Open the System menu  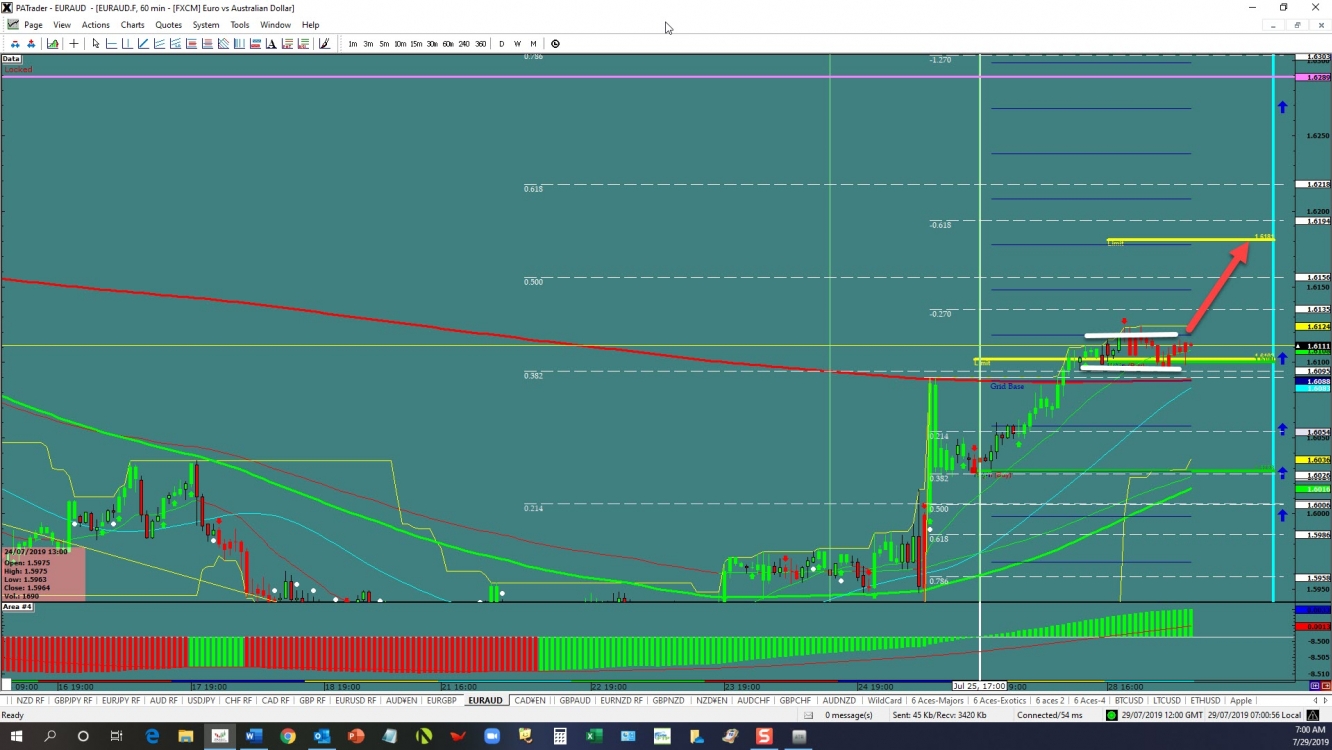pyautogui.click(x=206, y=25)
